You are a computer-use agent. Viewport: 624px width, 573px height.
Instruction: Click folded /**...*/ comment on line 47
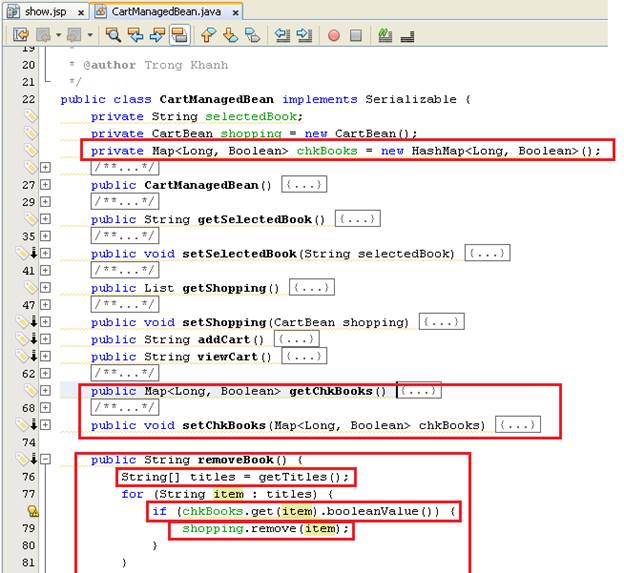(125, 304)
